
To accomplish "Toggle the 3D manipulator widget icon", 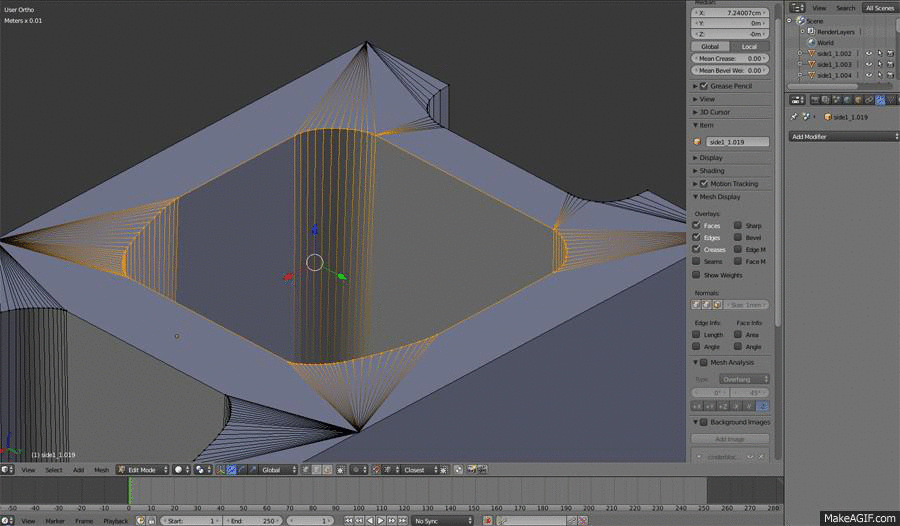I will point(219,470).
